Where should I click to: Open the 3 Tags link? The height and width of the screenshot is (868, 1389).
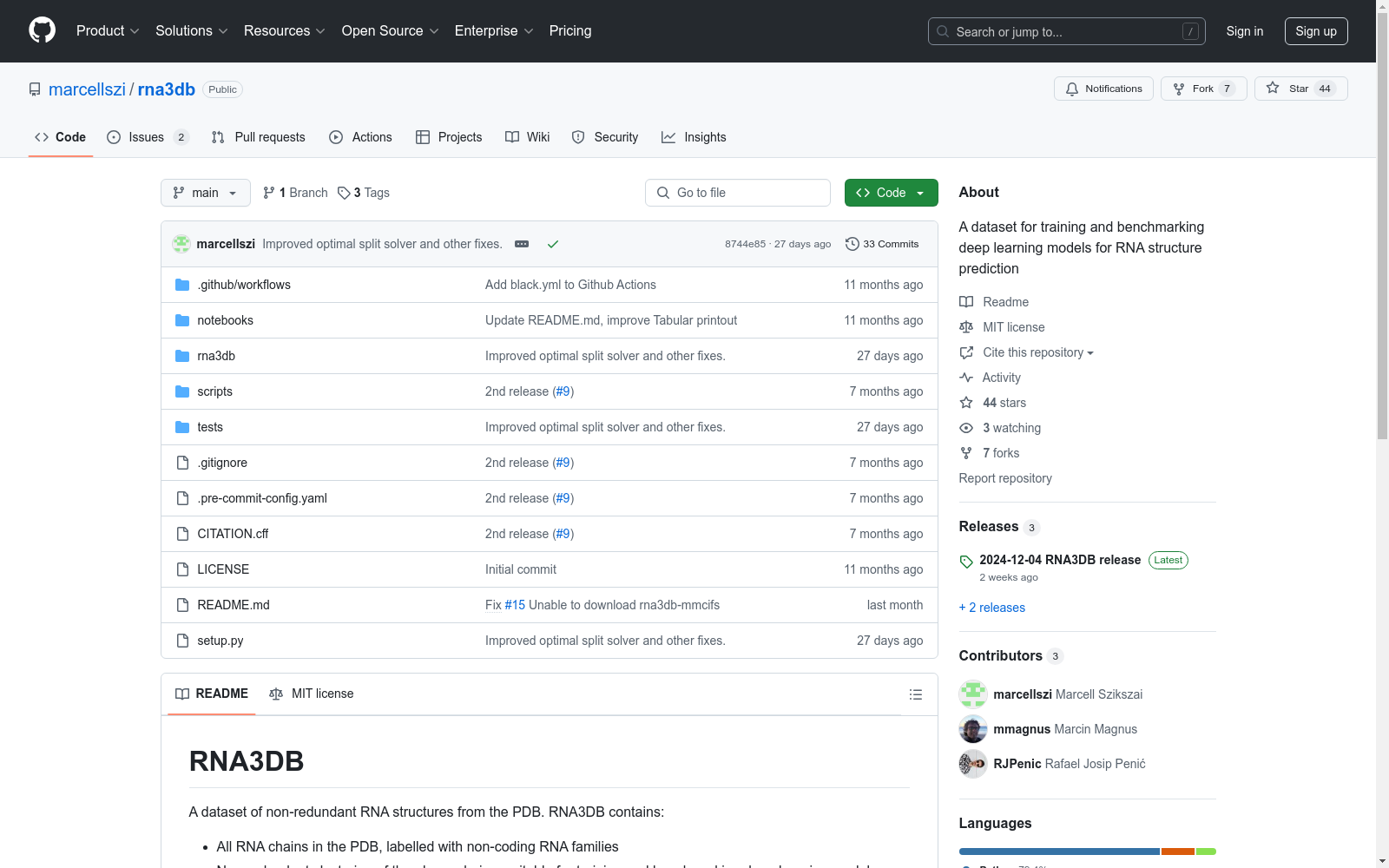pyautogui.click(x=364, y=193)
